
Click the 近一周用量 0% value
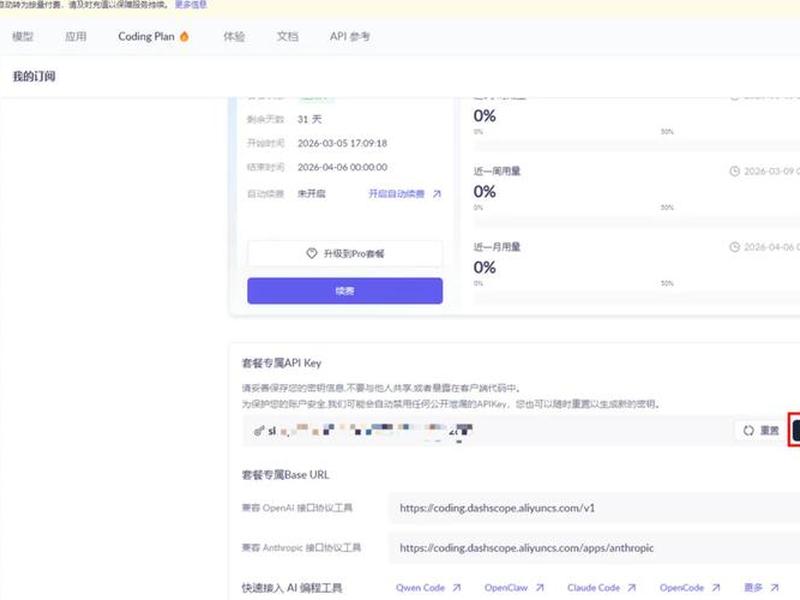(485, 192)
